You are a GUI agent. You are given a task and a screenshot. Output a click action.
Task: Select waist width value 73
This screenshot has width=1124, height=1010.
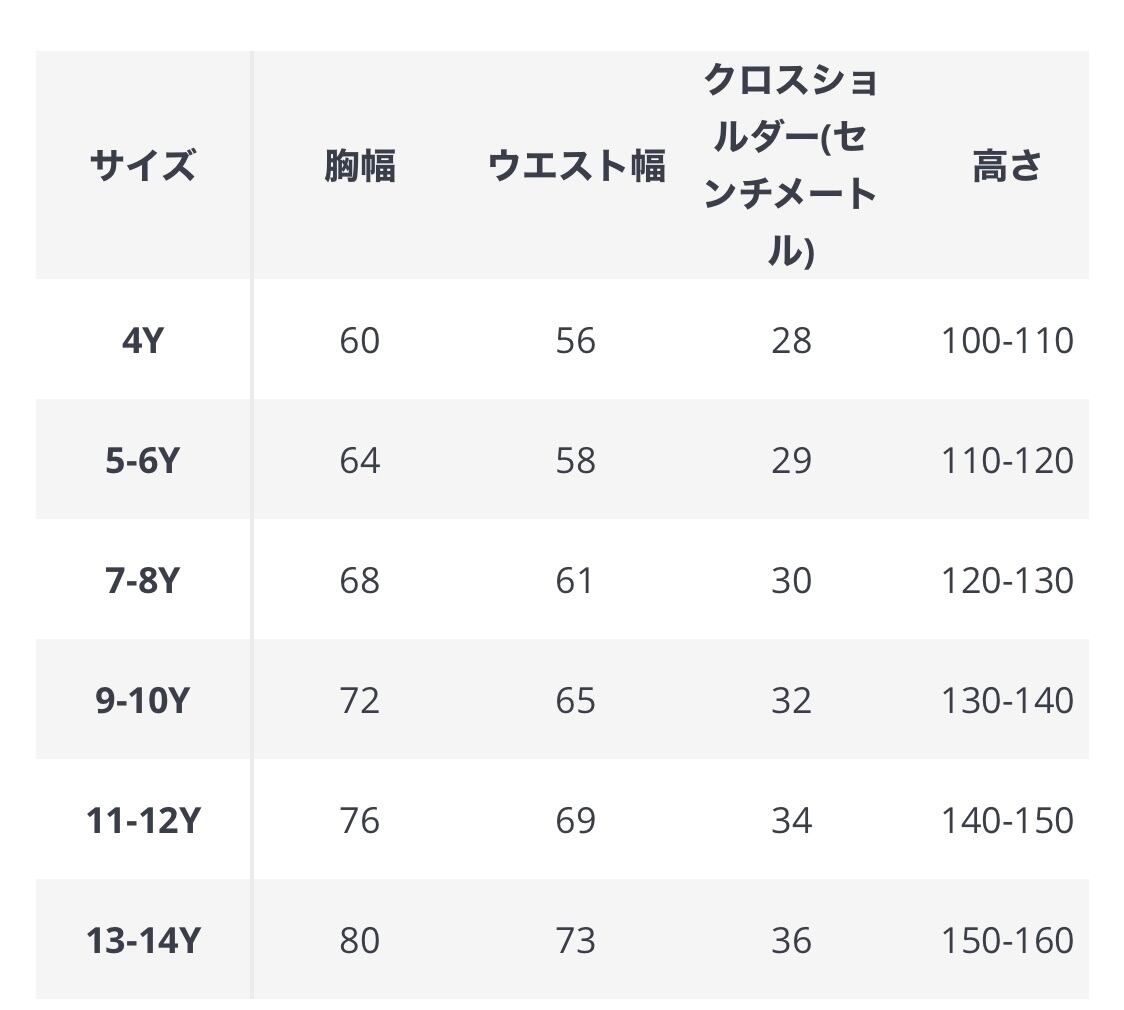576,941
